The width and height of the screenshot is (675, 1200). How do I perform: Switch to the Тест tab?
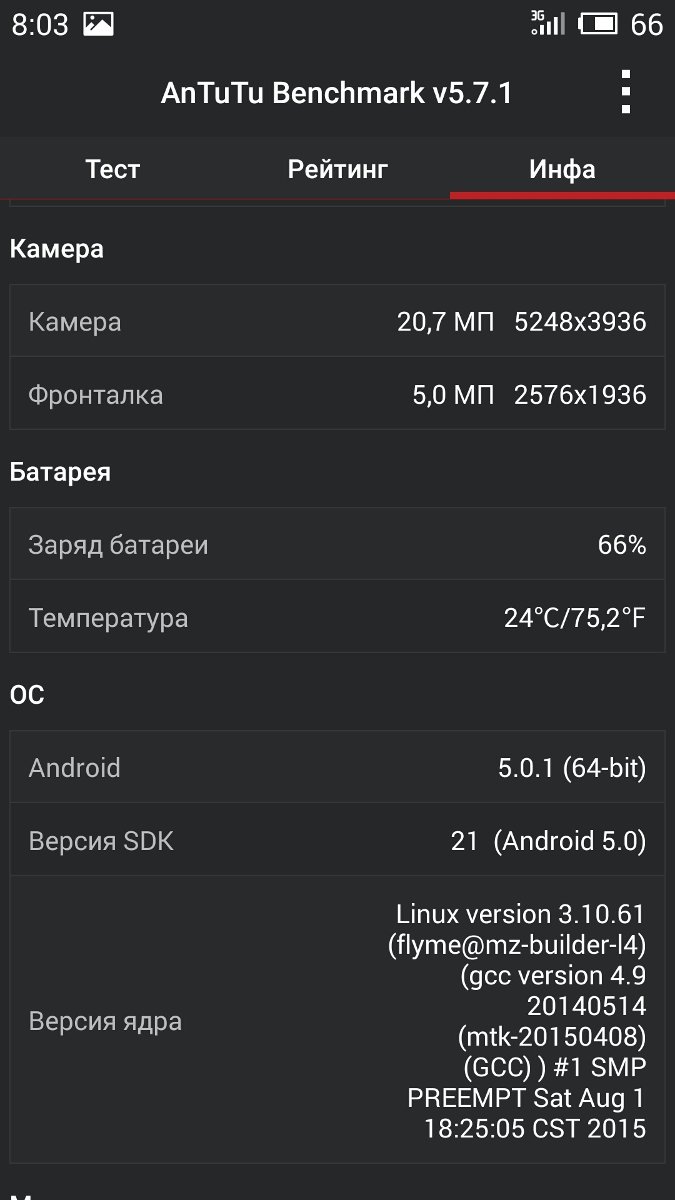click(113, 169)
